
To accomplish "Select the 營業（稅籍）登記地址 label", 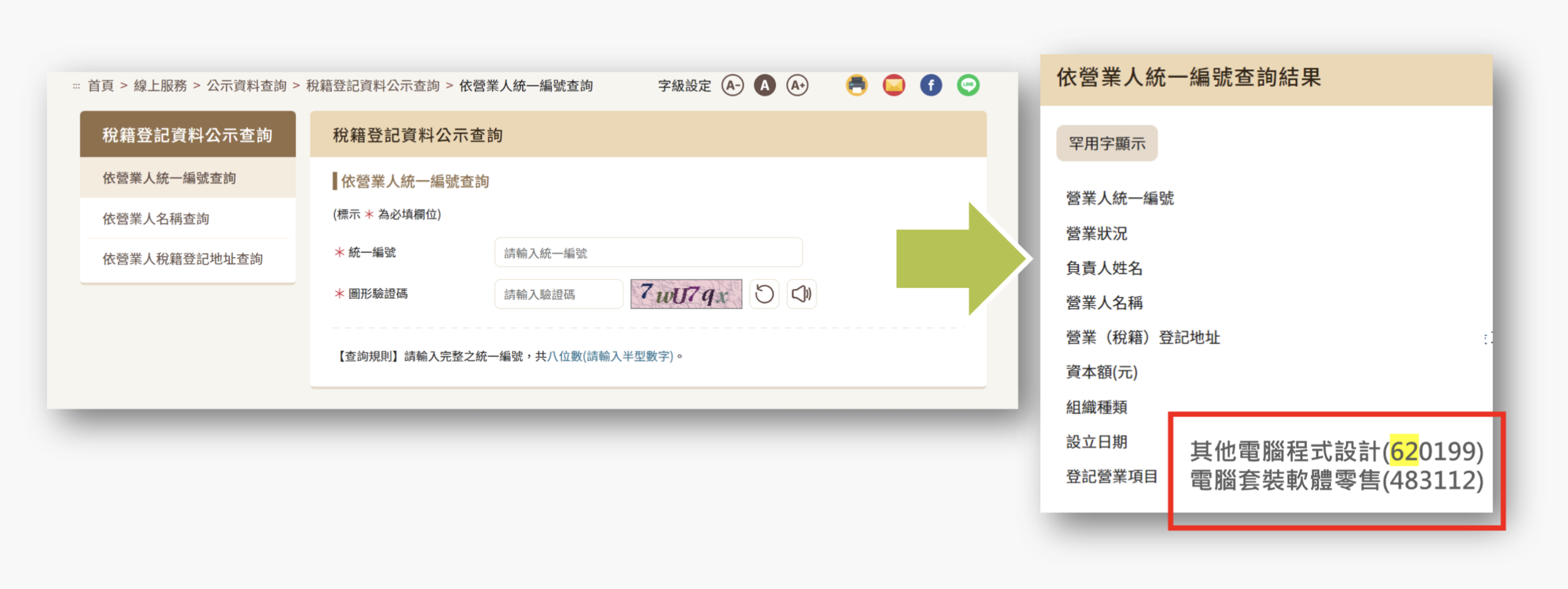I will (1143, 337).
